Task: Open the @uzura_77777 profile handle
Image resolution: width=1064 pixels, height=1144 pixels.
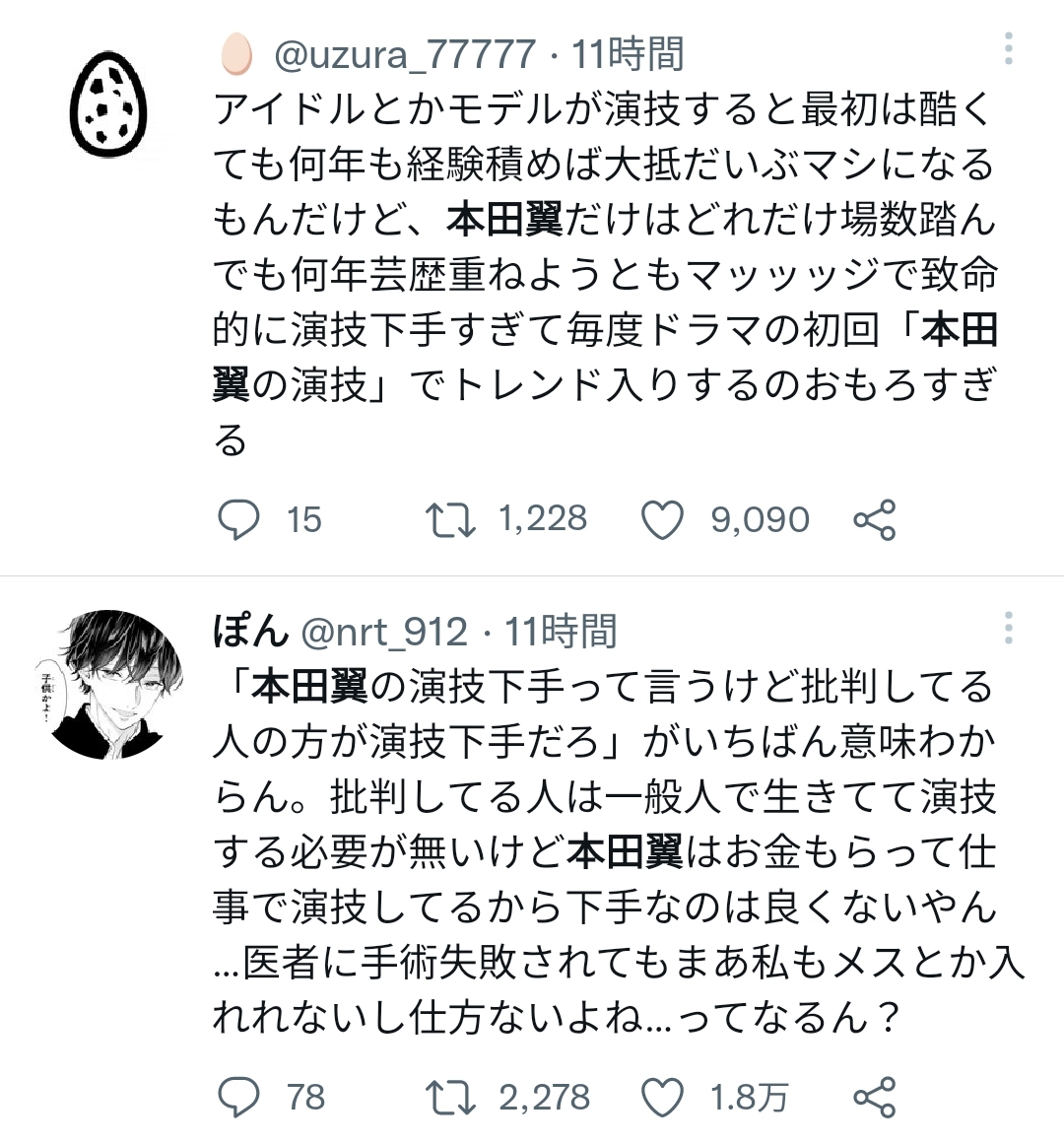Action: coord(405,54)
